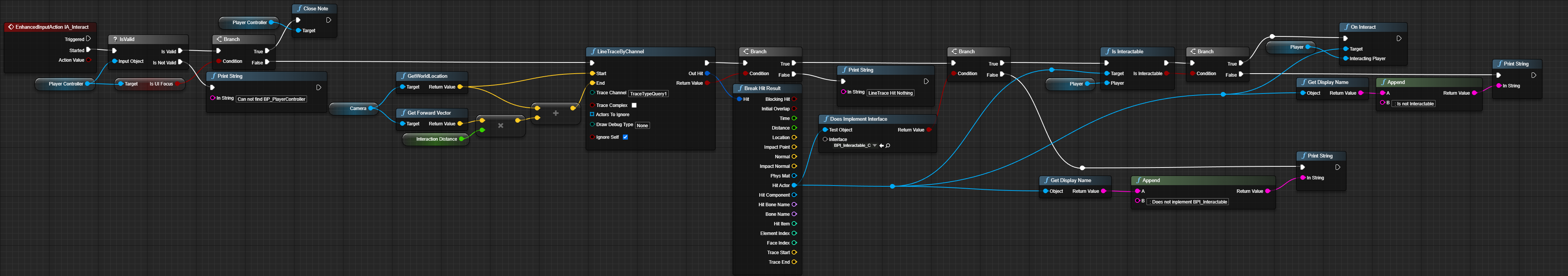
Task: Click the Actors To Ignore array pin
Action: pos(592,115)
